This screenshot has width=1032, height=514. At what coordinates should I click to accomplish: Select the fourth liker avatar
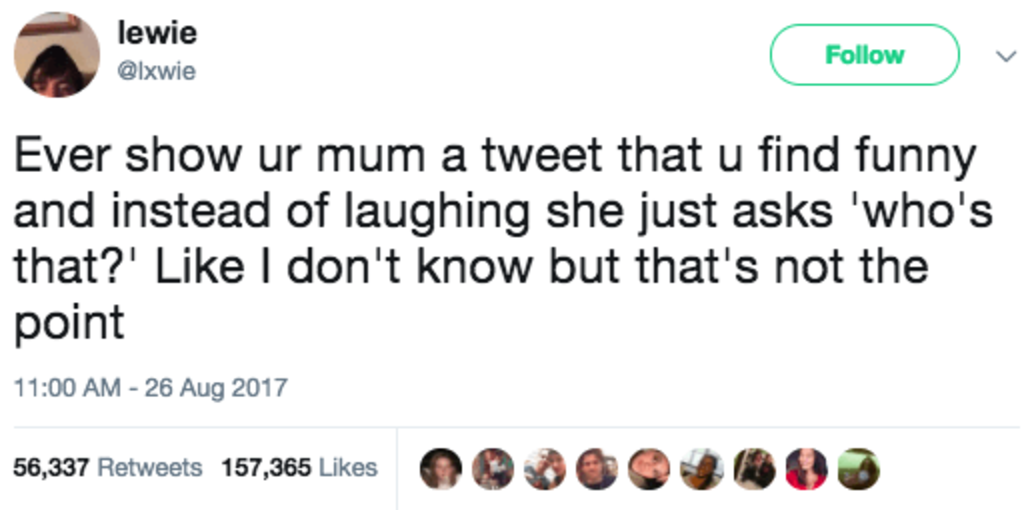pyautogui.click(x=597, y=468)
